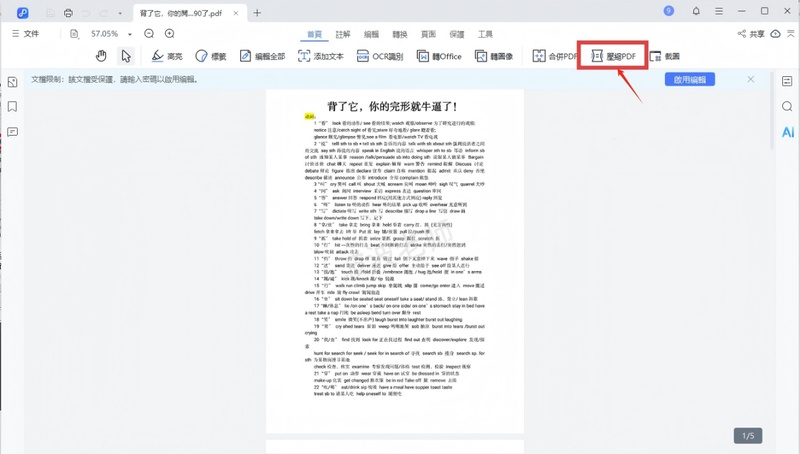The height and width of the screenshot is (454, 800).
Task: Switch to the 首頁 tab
Action: 314,34
